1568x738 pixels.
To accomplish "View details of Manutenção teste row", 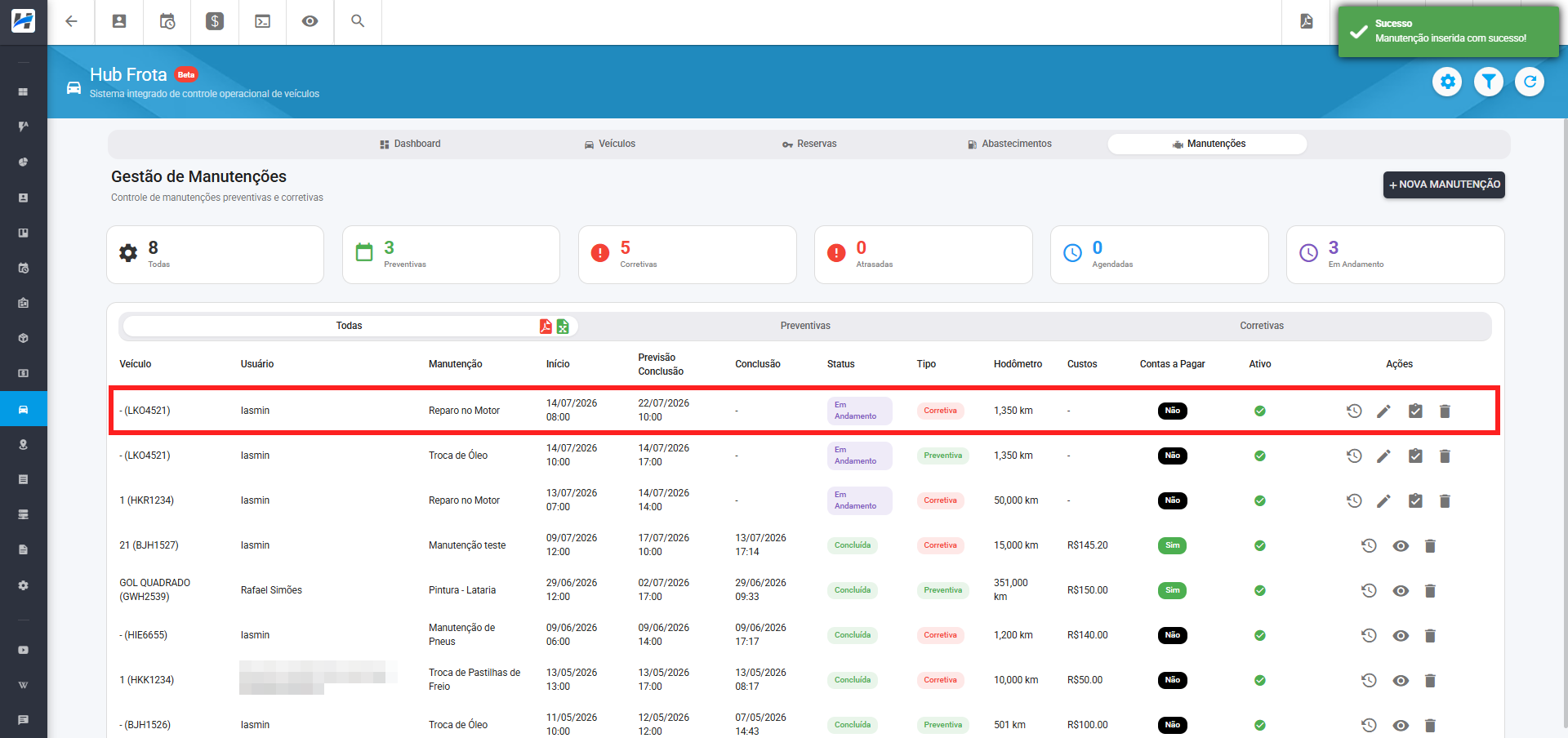I will tap(1401, 545).
